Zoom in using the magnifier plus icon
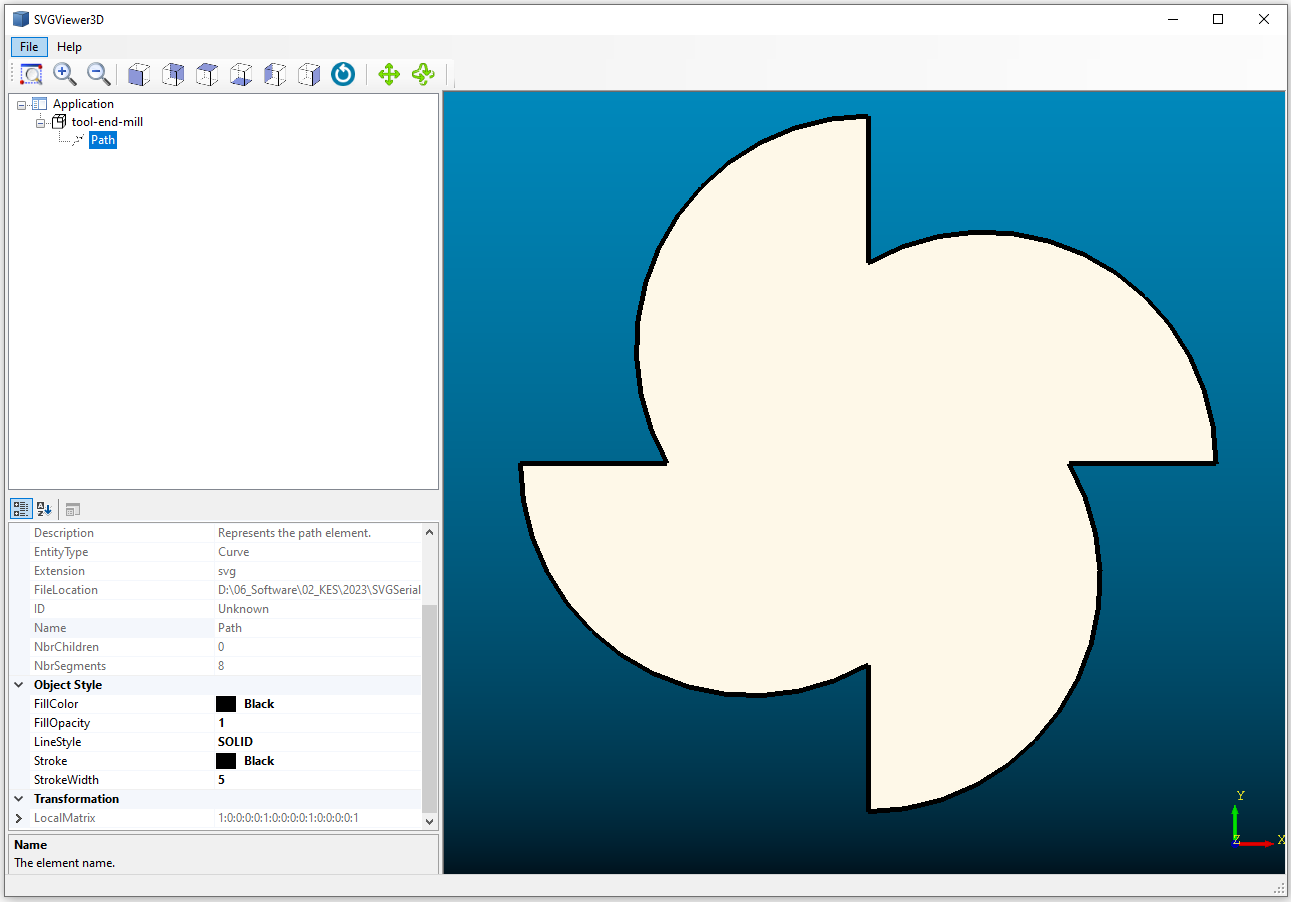The height and width of the screenshot is (902, 1291). (x=65, y=74)
